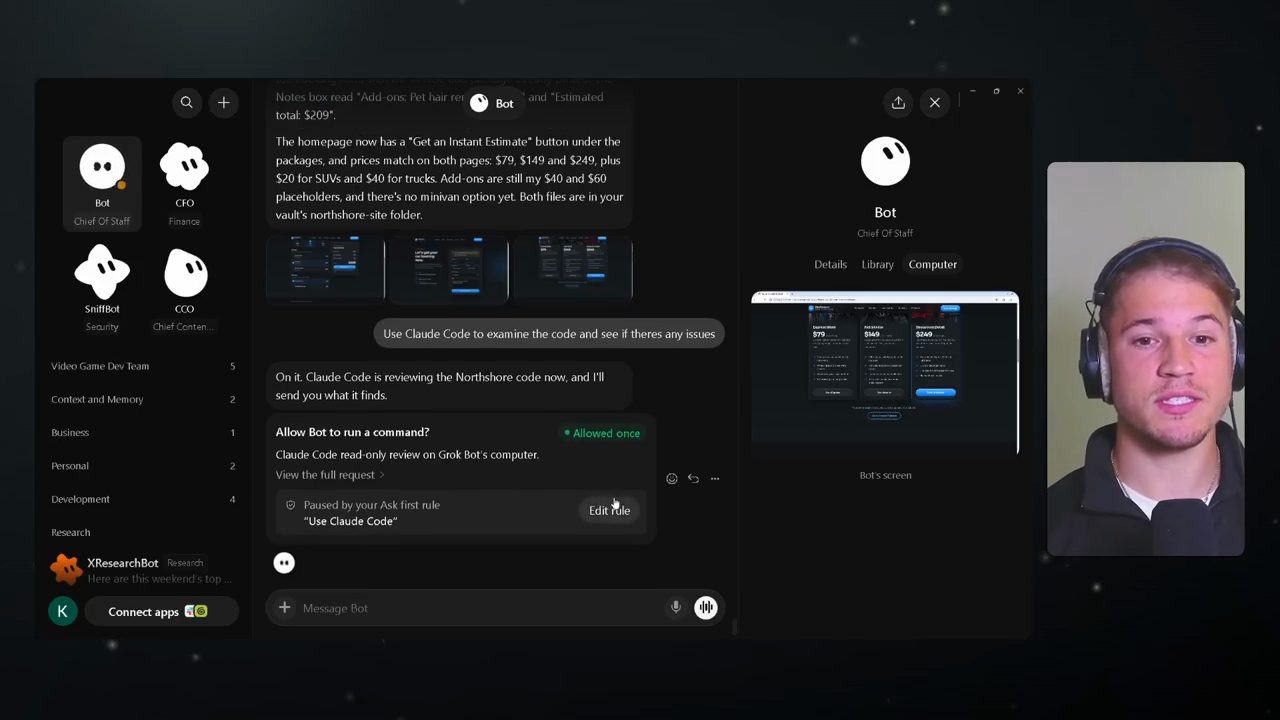Expand the Business group

pos(143,432)
